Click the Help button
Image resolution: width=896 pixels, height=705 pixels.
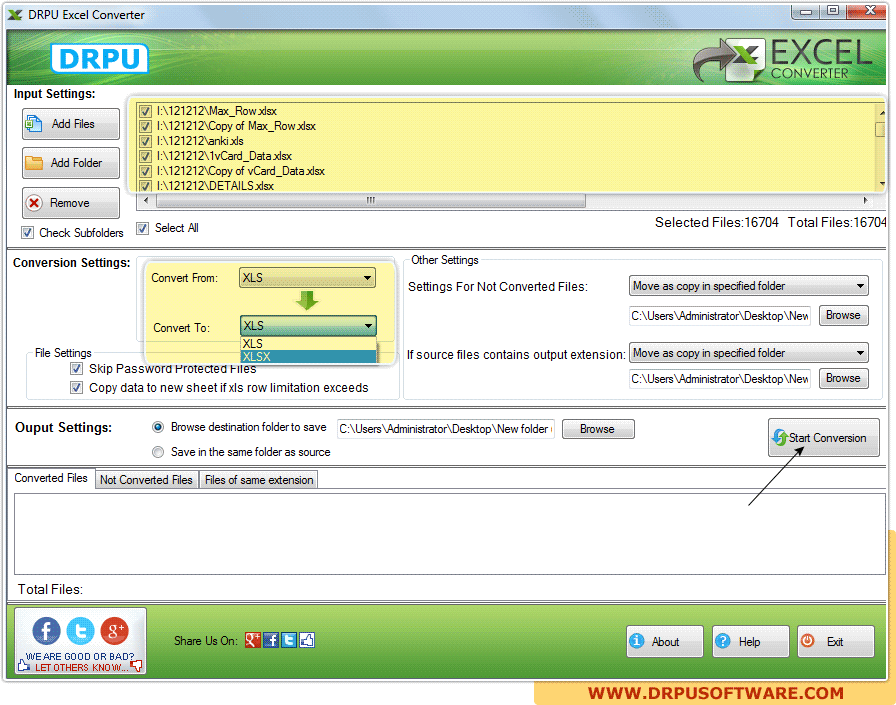pyautogui.click(x=751, y=642)
